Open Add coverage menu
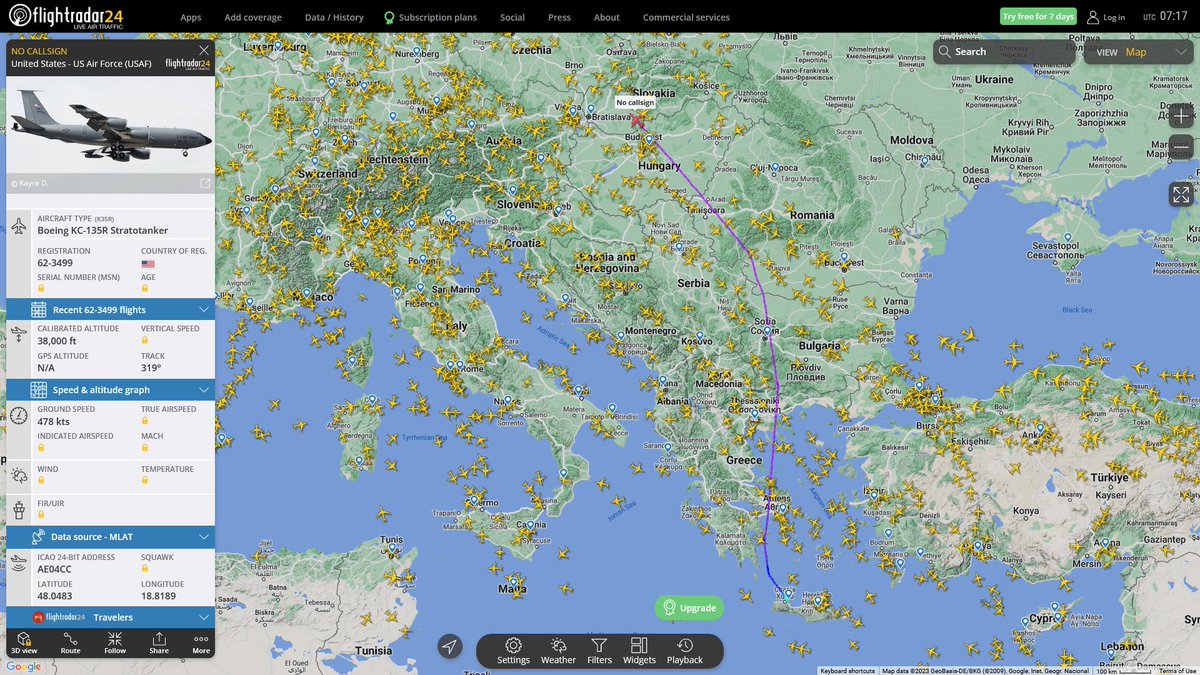This screenshot has height=675, width=1200. 253,17
